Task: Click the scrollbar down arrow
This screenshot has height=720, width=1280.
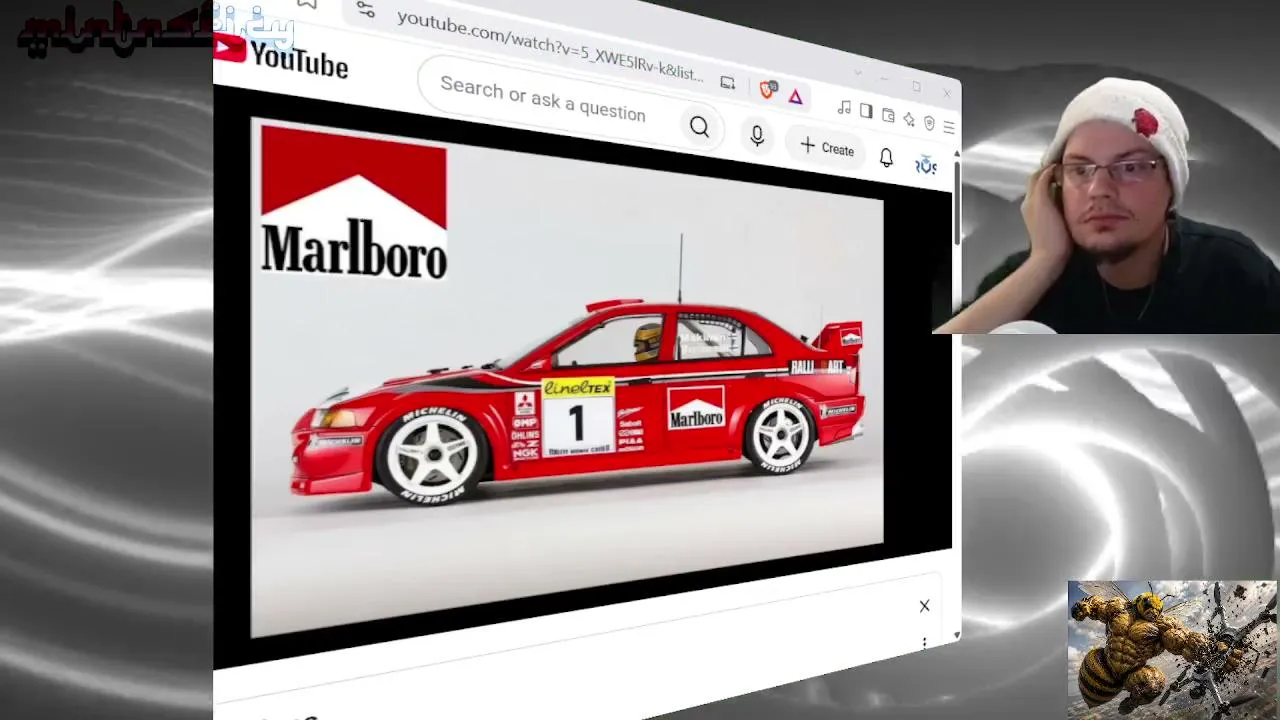Action: pos(957,635)
